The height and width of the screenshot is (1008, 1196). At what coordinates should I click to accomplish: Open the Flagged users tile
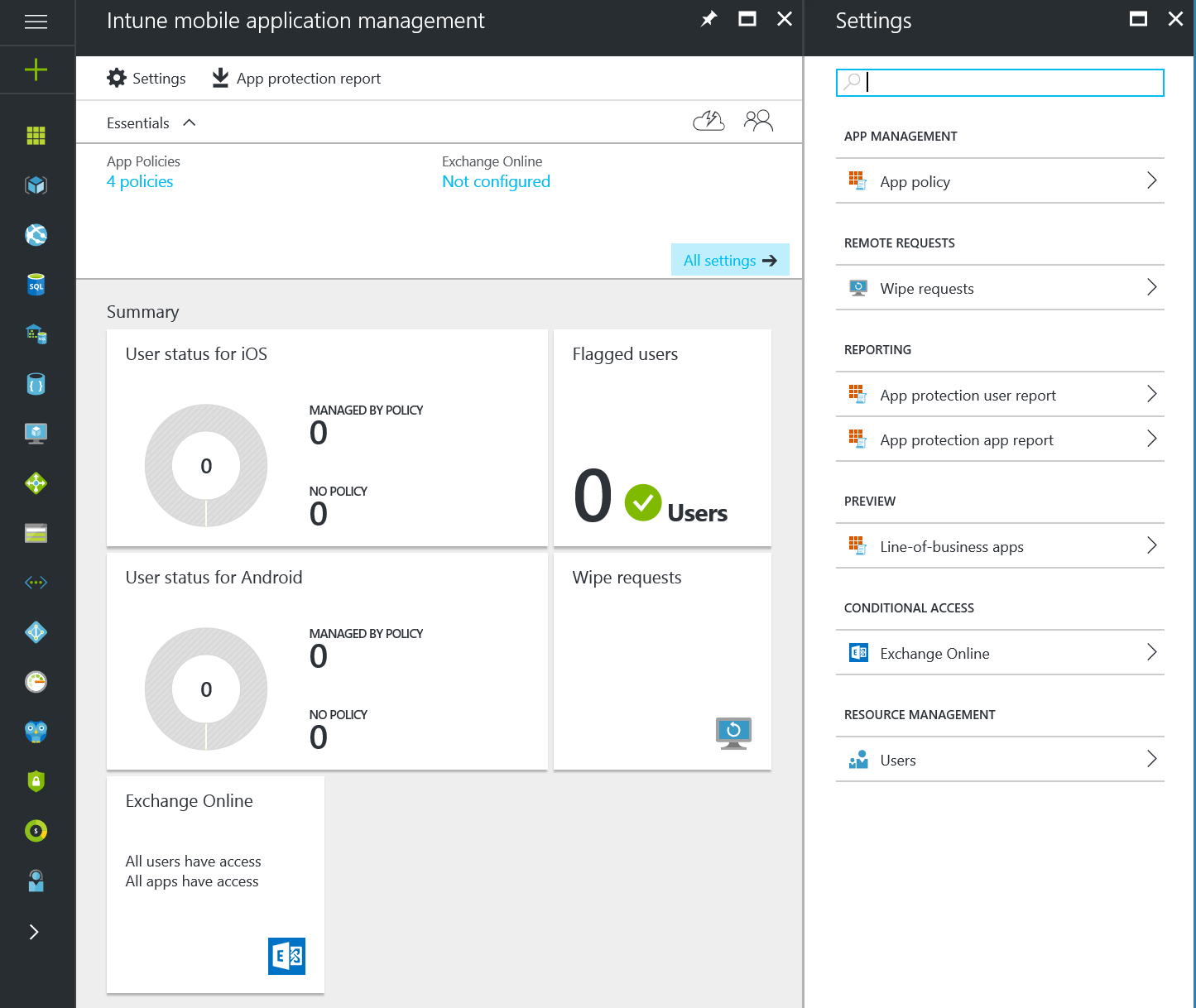pos(662,438)
